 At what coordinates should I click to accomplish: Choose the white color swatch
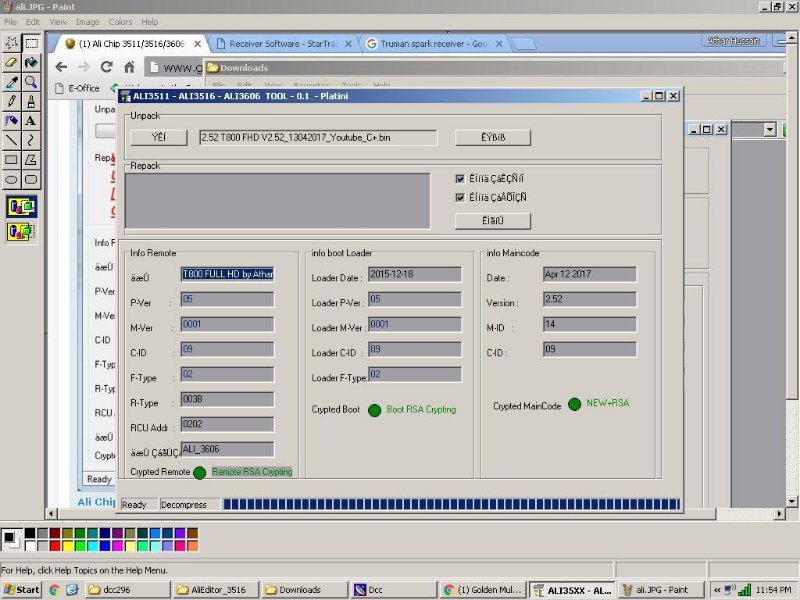(x=30, y=546)
